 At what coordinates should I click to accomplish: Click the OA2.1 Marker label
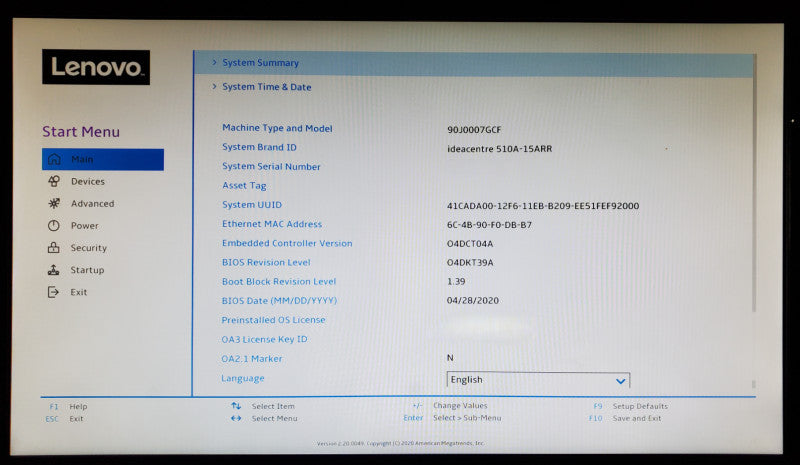[x=252, y=359]
